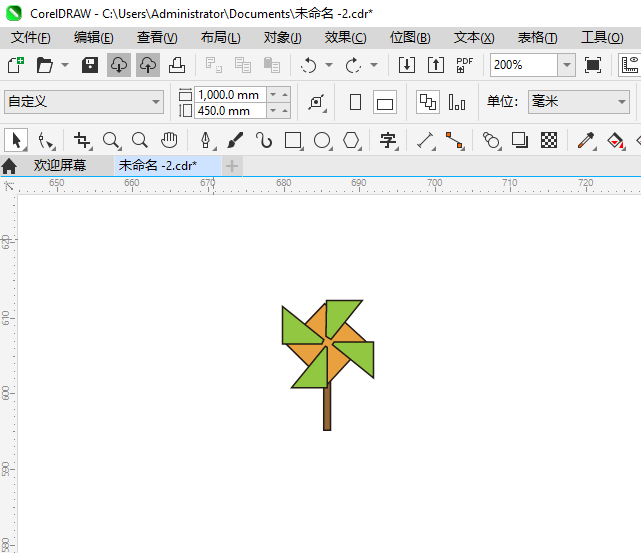The width and height of the screenshot is (641, 553).
Task: Toggle full-screen preview icon
Action: 593,65
